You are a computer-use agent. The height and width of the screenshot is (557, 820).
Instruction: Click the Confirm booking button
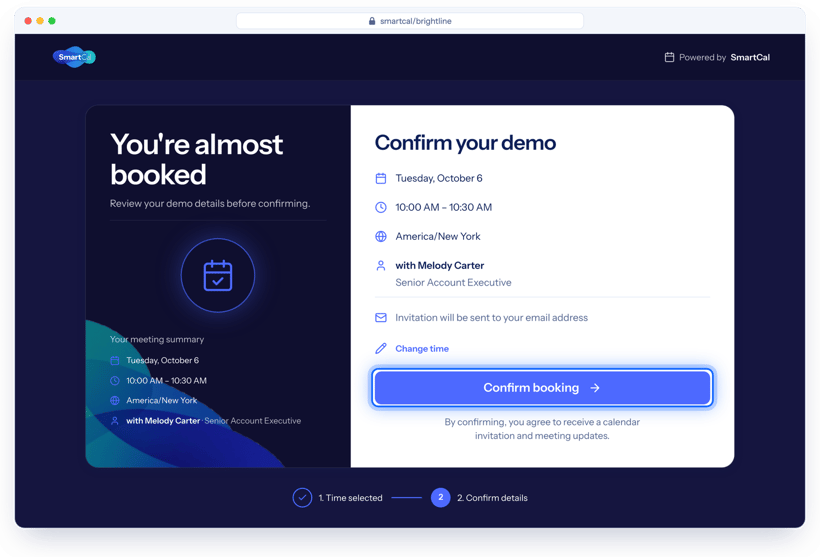click(543, 388)
